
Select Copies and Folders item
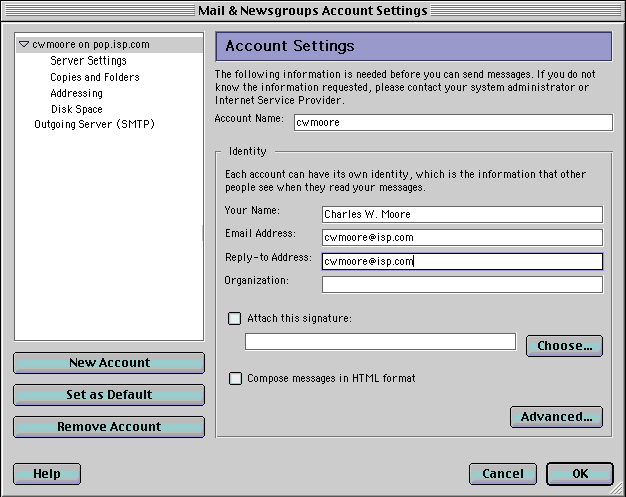click(x=94, y=77)
